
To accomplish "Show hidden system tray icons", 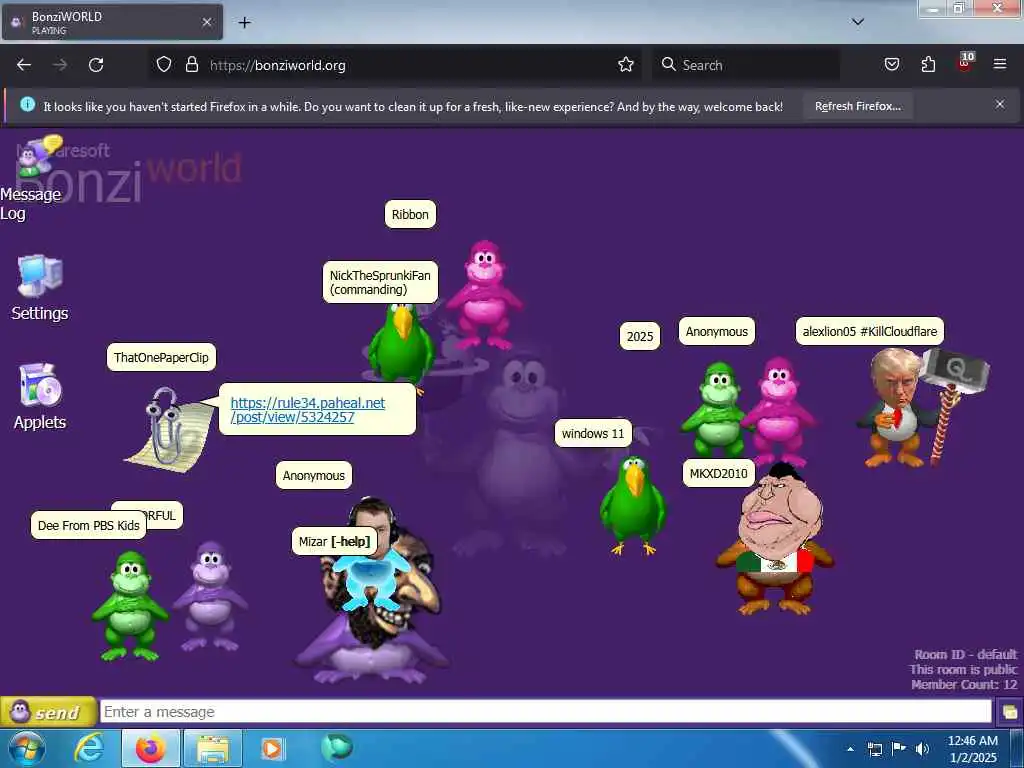I will pyautogui.click(x=850, y=749).
